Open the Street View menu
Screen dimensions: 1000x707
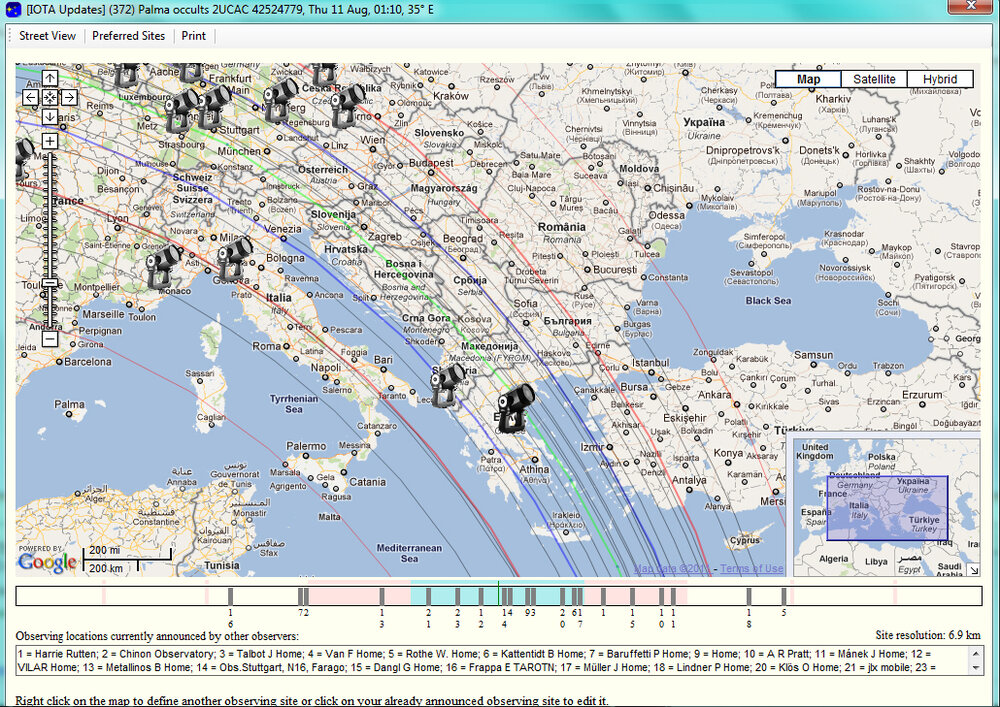coord(46,35)
